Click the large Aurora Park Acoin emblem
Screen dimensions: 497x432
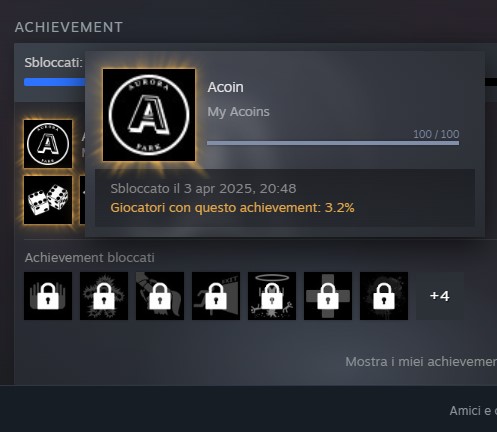[x=149, y=115]
